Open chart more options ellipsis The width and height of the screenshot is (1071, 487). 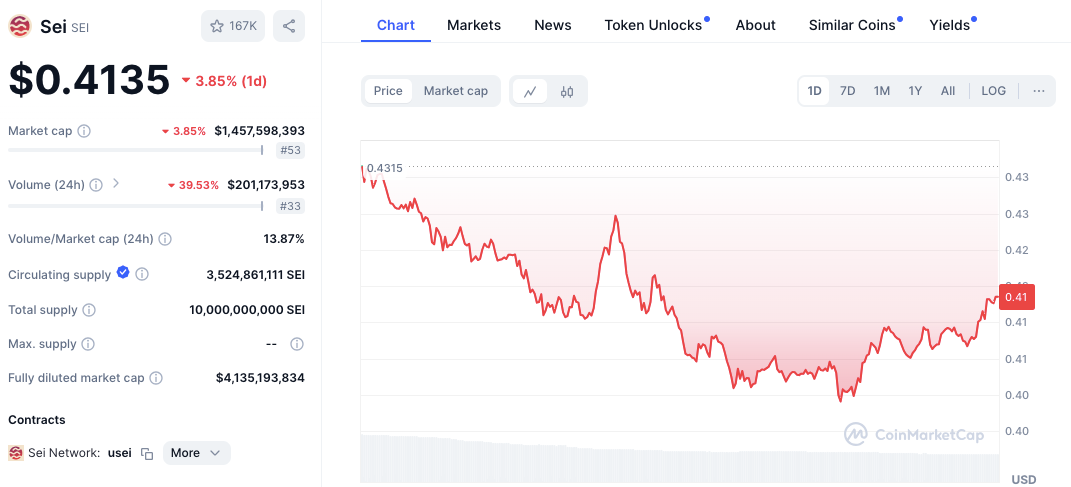coord(1039,91)
